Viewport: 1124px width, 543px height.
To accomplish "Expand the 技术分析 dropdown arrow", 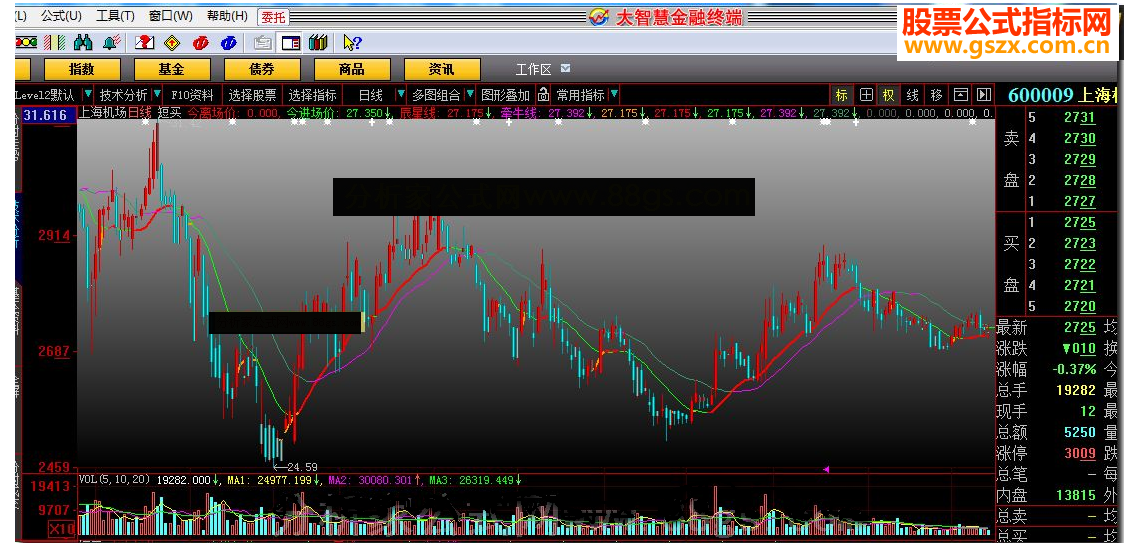I will (156, 94).
